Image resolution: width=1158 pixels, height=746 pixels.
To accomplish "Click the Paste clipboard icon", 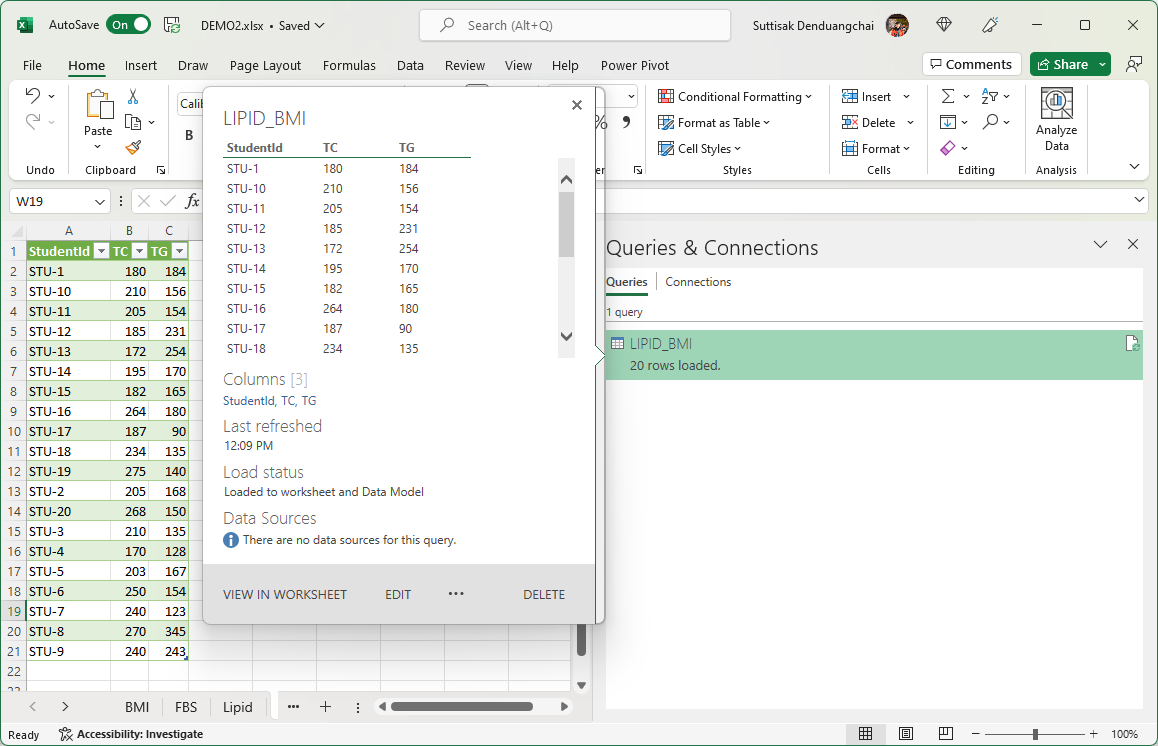I will (x=98, y=105).
